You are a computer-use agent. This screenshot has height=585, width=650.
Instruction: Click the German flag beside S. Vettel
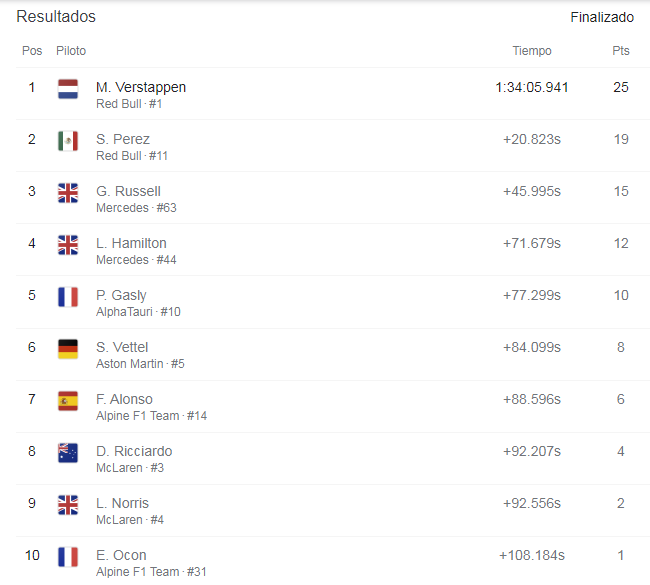[x=68, y=349]
